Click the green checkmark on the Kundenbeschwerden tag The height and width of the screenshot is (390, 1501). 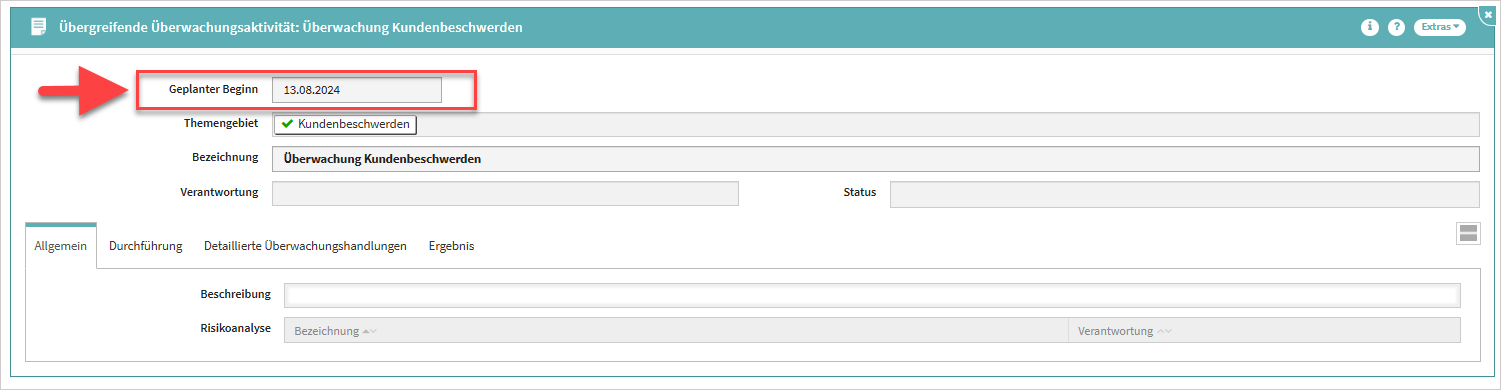(287, 125)
